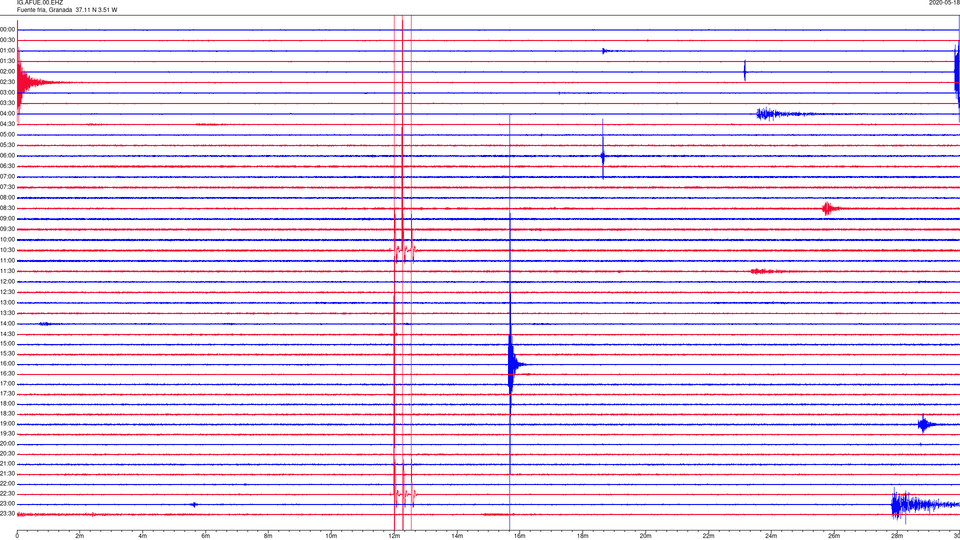Click the 6m tick label on bottom axis

(206, 536)
